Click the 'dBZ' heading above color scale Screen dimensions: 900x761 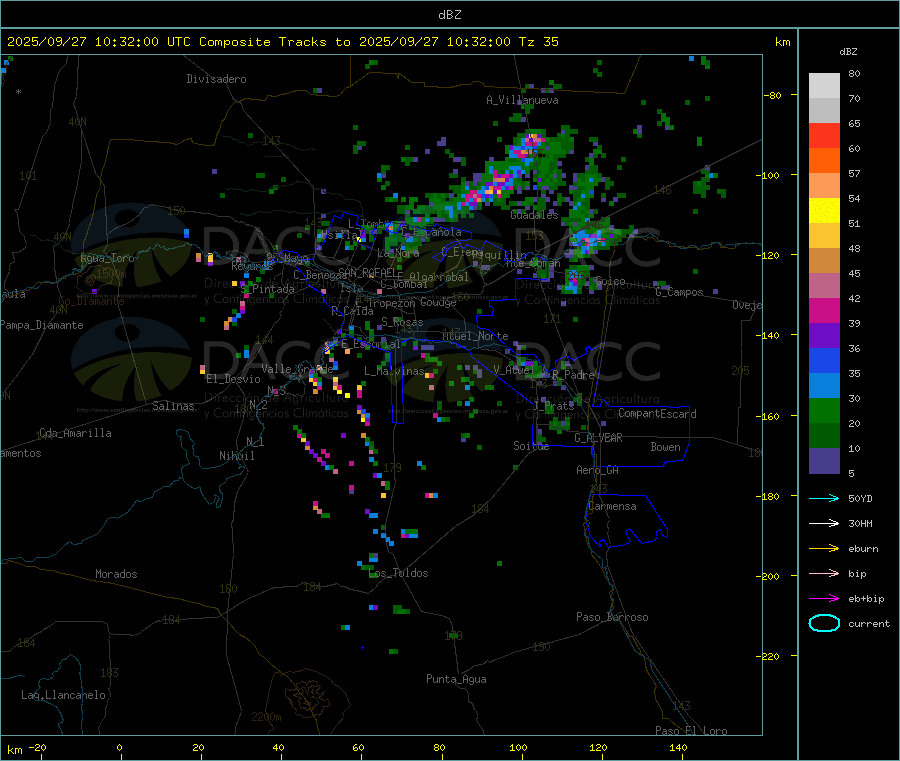[x=848, y=52]
